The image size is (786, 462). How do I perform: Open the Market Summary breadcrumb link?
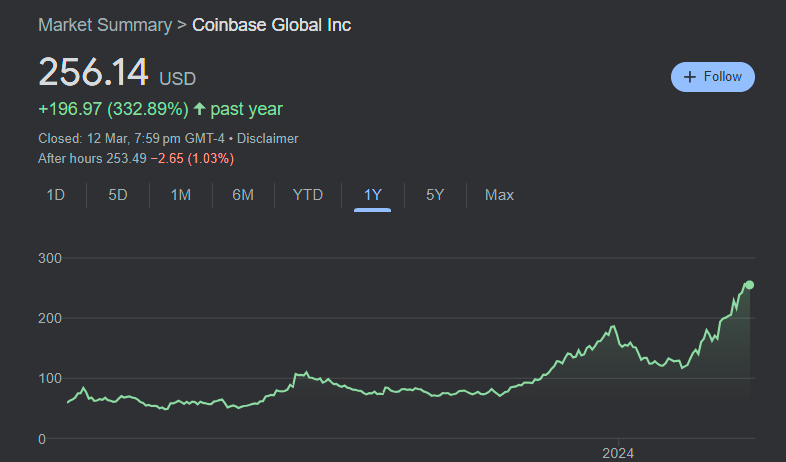[x=105, y=25]
